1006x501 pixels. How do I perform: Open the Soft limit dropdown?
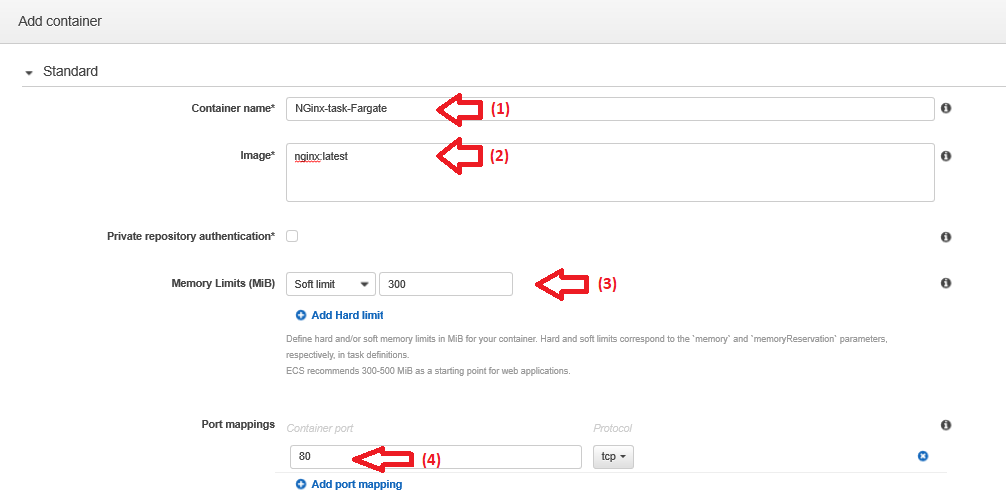tap(330, 284)
